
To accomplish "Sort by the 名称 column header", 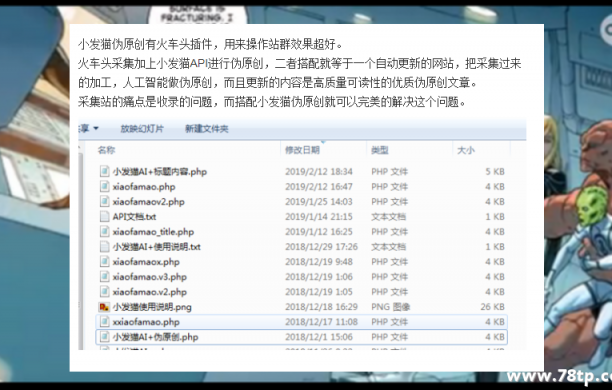I will click(x=107, y=150).
